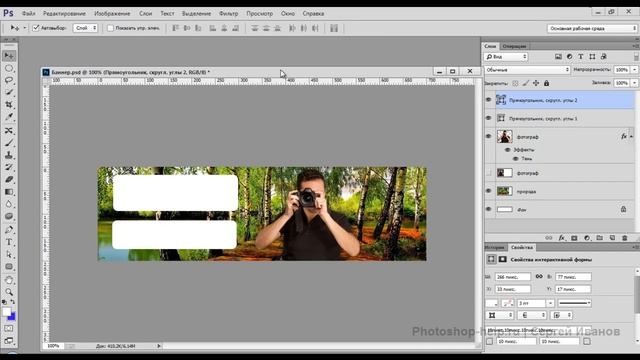
Task: Select the Eraser tool
Action: coord(9,180)
